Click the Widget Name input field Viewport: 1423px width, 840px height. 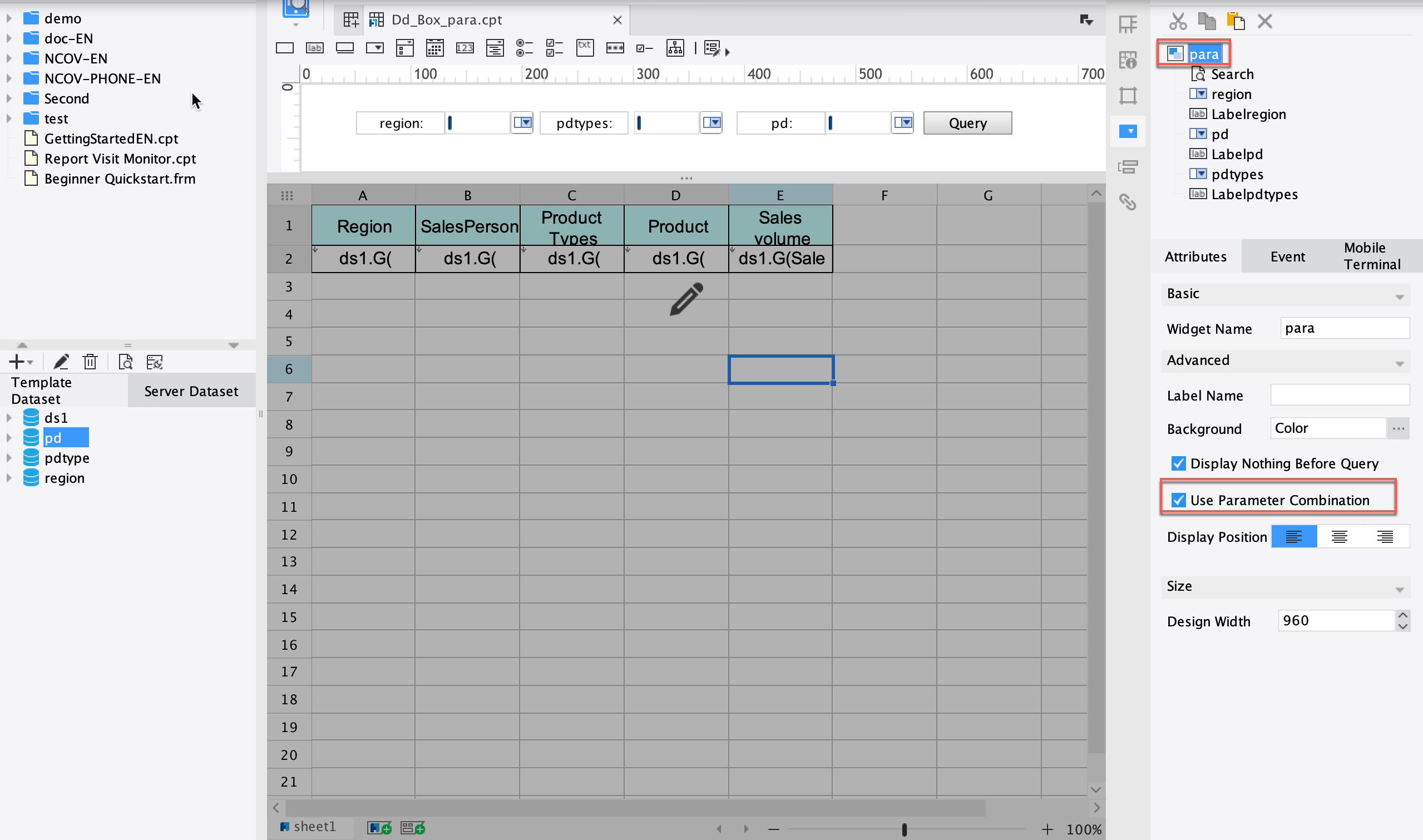coord(1345,328)
